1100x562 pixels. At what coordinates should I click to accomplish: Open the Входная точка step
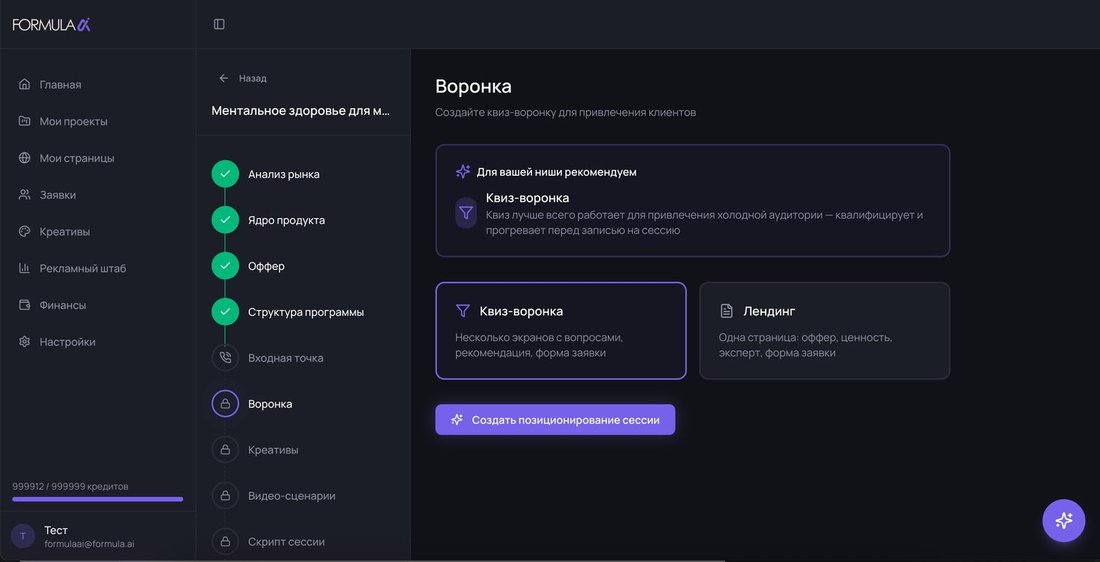coord(286,358)
